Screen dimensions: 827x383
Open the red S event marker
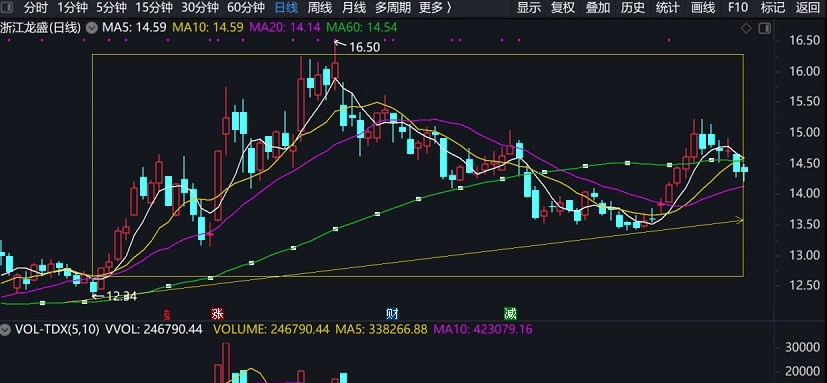[167, 315]
